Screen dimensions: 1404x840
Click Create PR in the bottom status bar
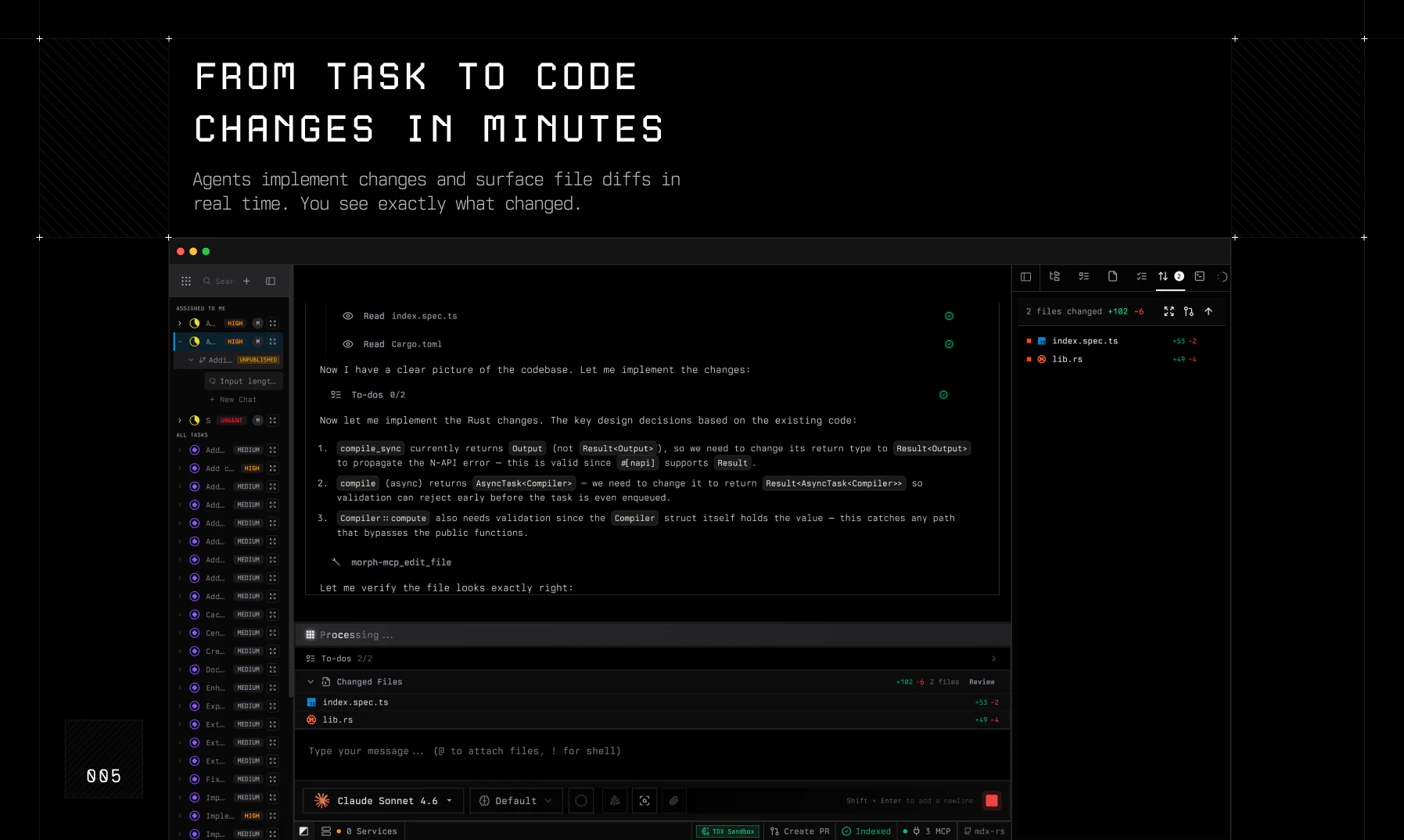[x=799, y=831]
